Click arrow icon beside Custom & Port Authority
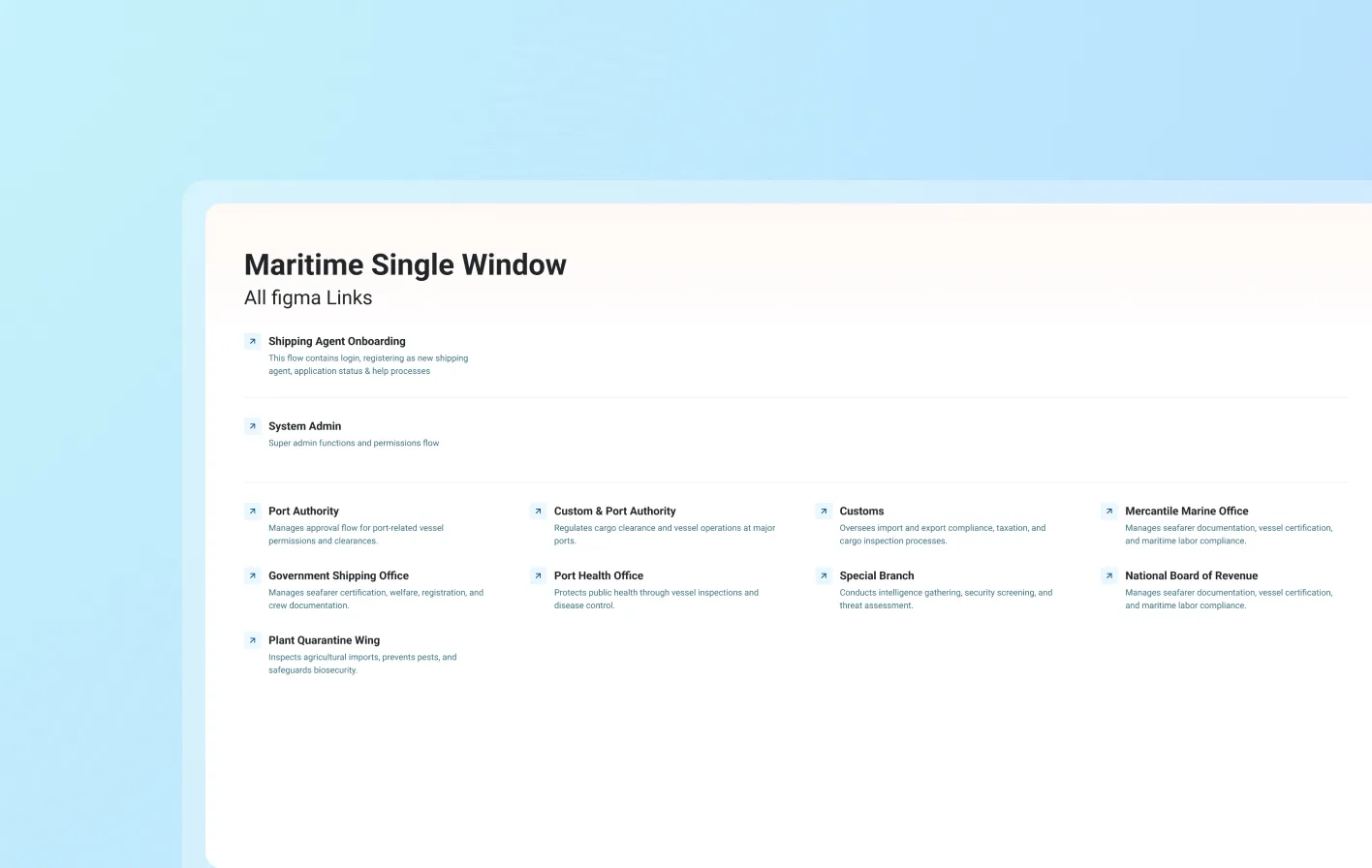 pos(538,511)
